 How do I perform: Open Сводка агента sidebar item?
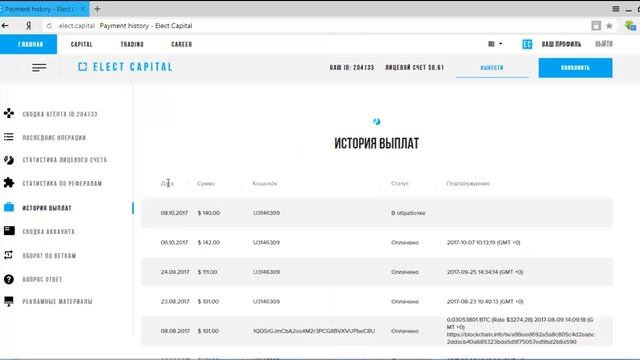60,114
